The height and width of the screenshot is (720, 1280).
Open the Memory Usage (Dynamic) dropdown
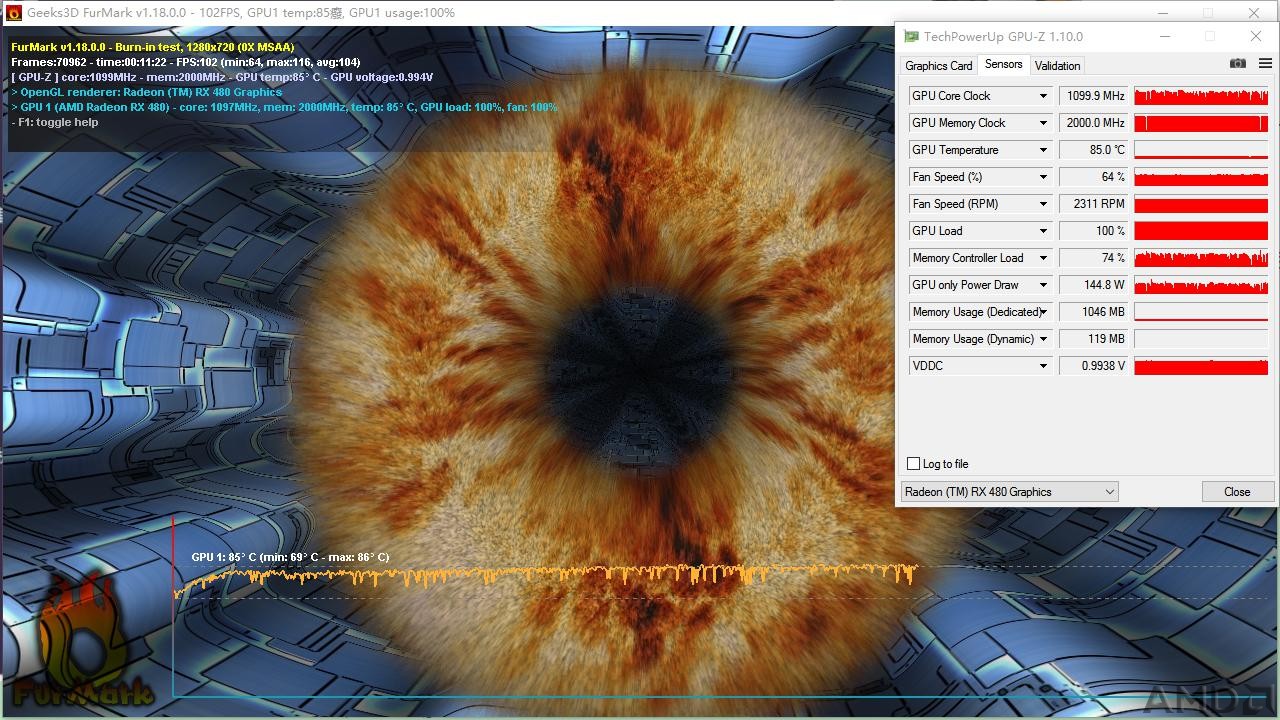click(x=1043, y=339)
